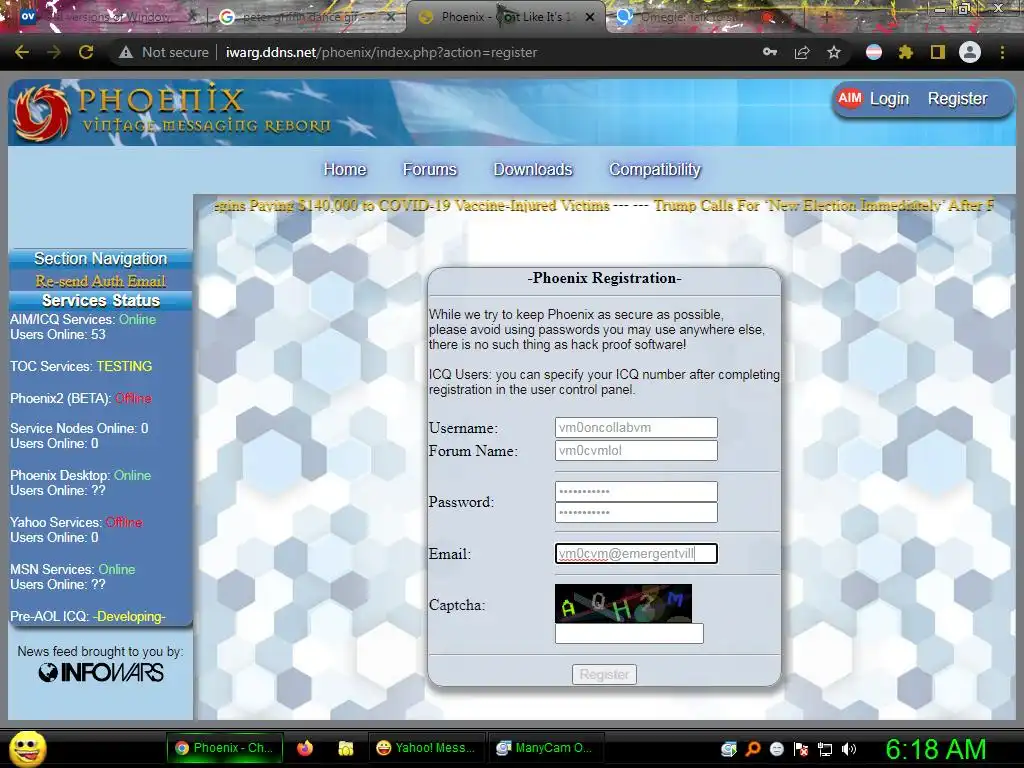1024x768 pixels.
Task: Click the first monitor-shaped tray icon
Action: coord(729,748)
